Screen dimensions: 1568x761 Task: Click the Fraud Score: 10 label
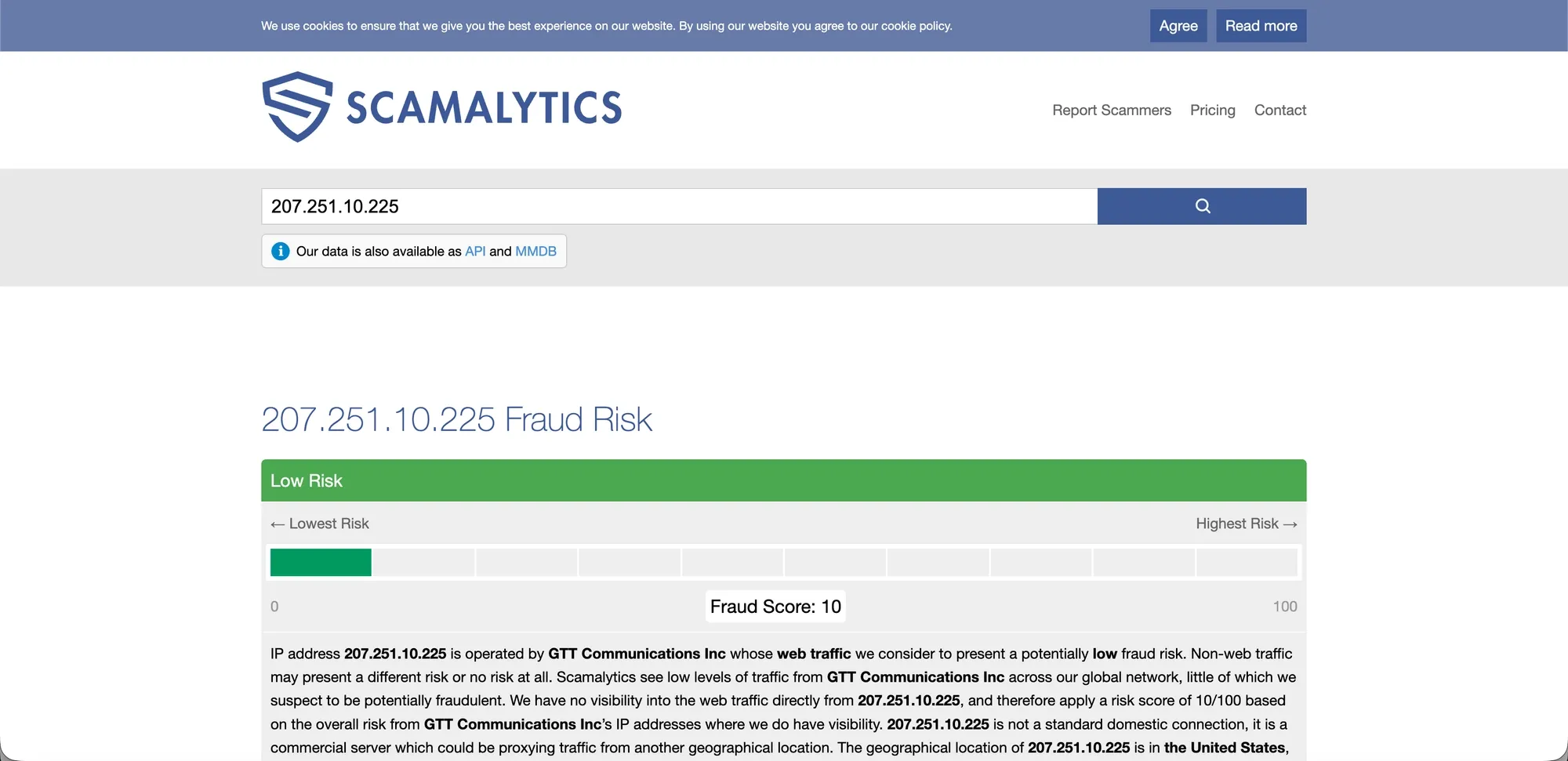click(775, 606)
